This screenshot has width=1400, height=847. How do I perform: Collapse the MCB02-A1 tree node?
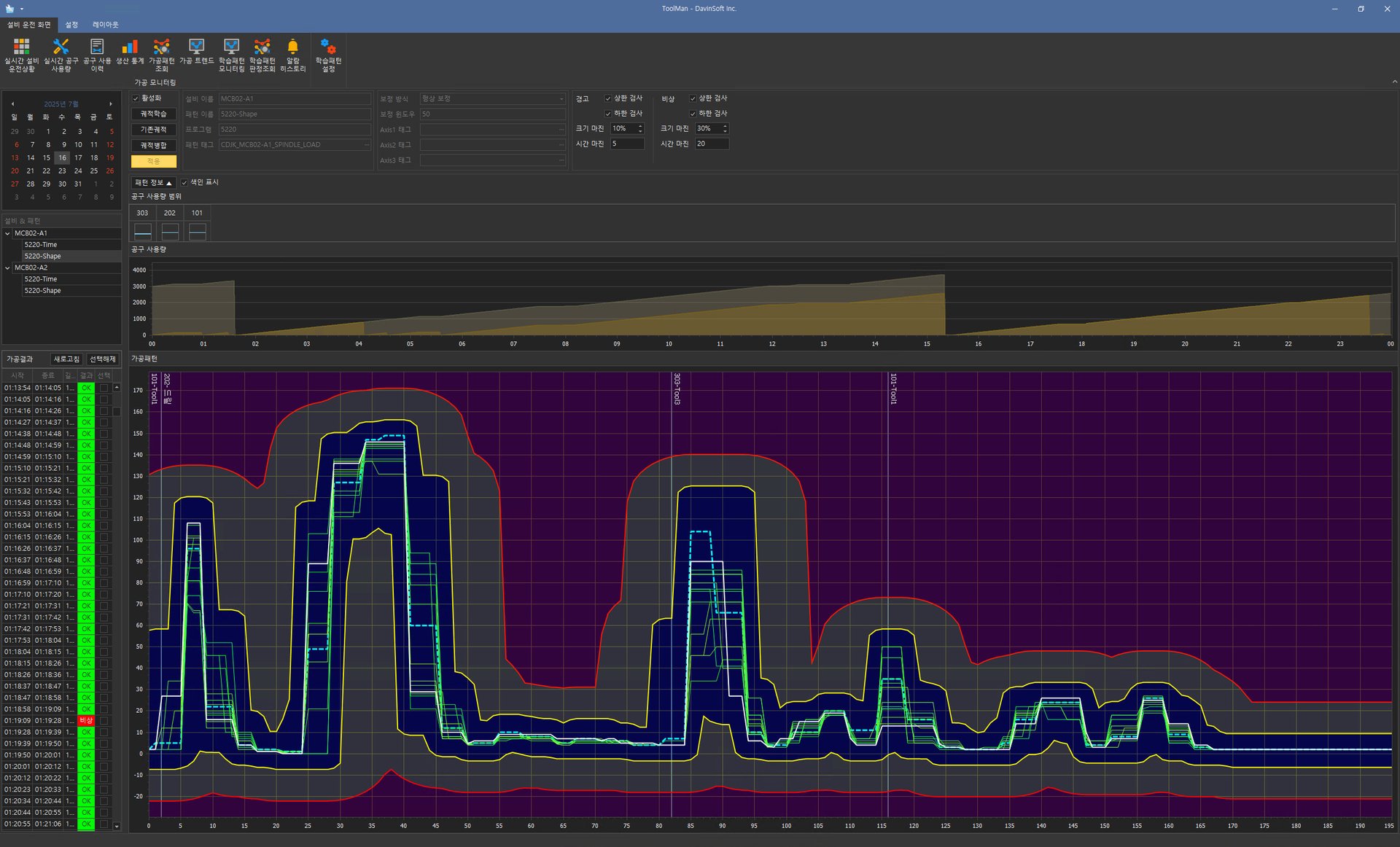tap(8, 233)
